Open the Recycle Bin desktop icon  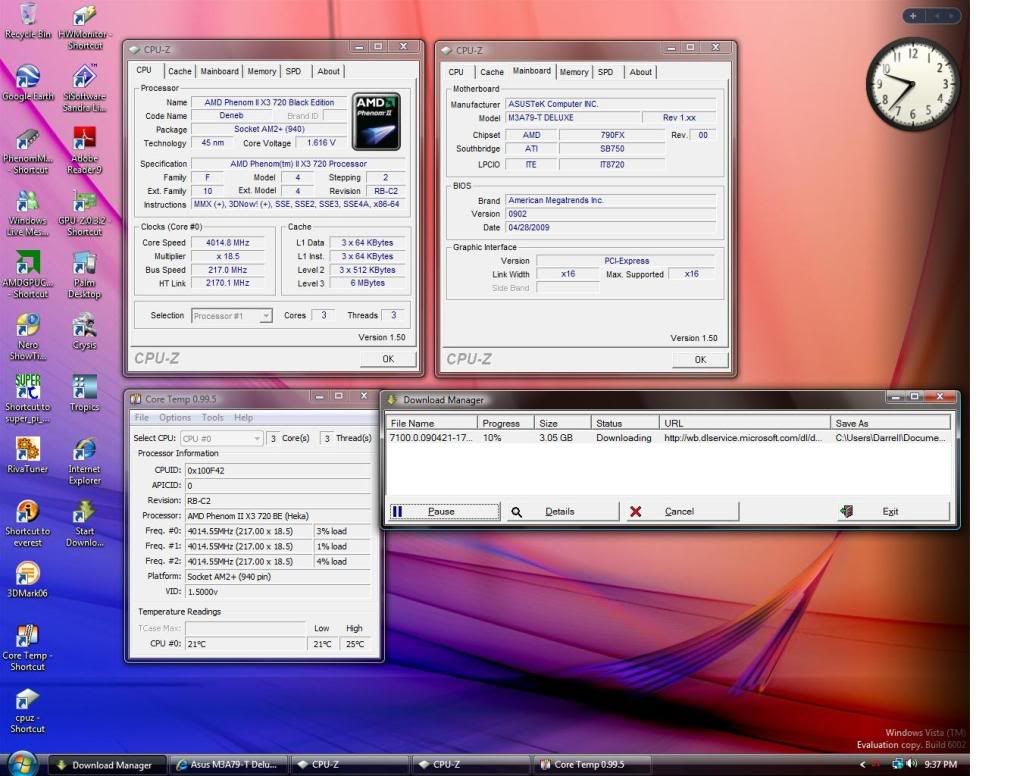click(27, 21)
